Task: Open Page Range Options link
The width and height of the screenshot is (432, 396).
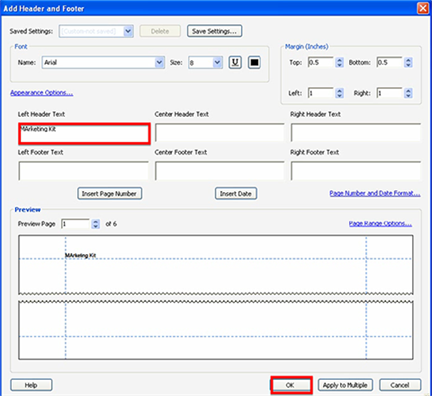Action: point(380,223)
